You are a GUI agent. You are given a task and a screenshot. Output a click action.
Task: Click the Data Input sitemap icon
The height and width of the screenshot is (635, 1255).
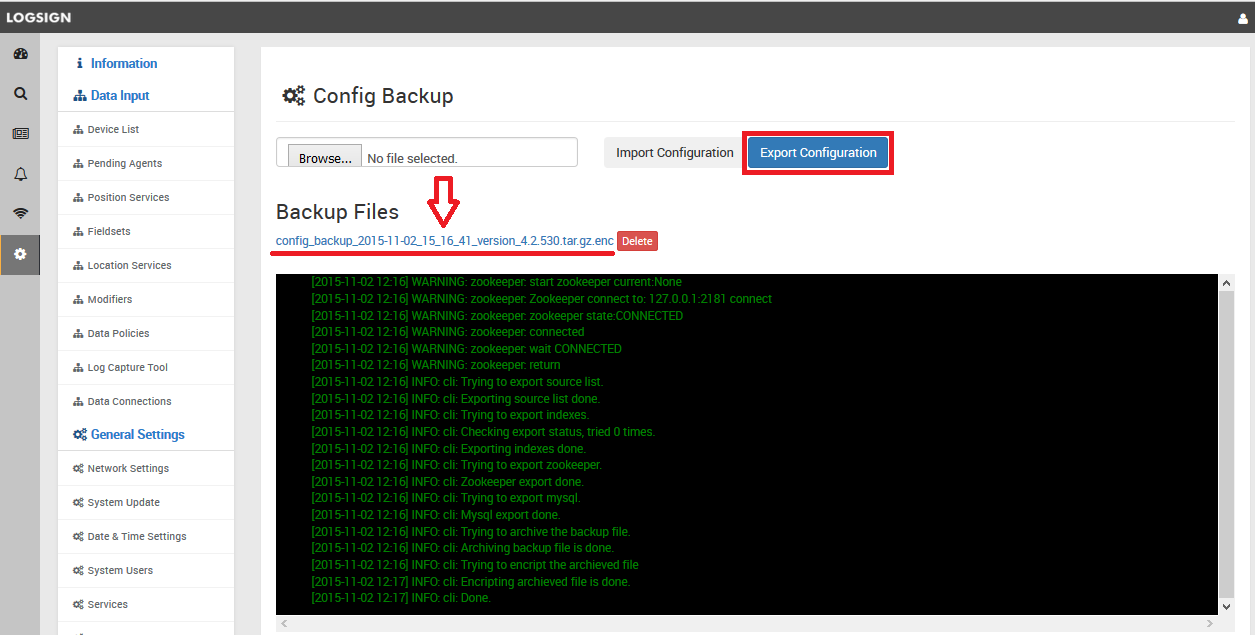click(80, 96)
